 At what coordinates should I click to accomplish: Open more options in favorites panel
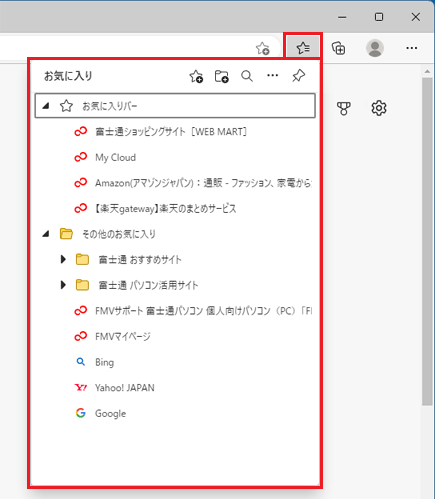(x=273, y=75)
